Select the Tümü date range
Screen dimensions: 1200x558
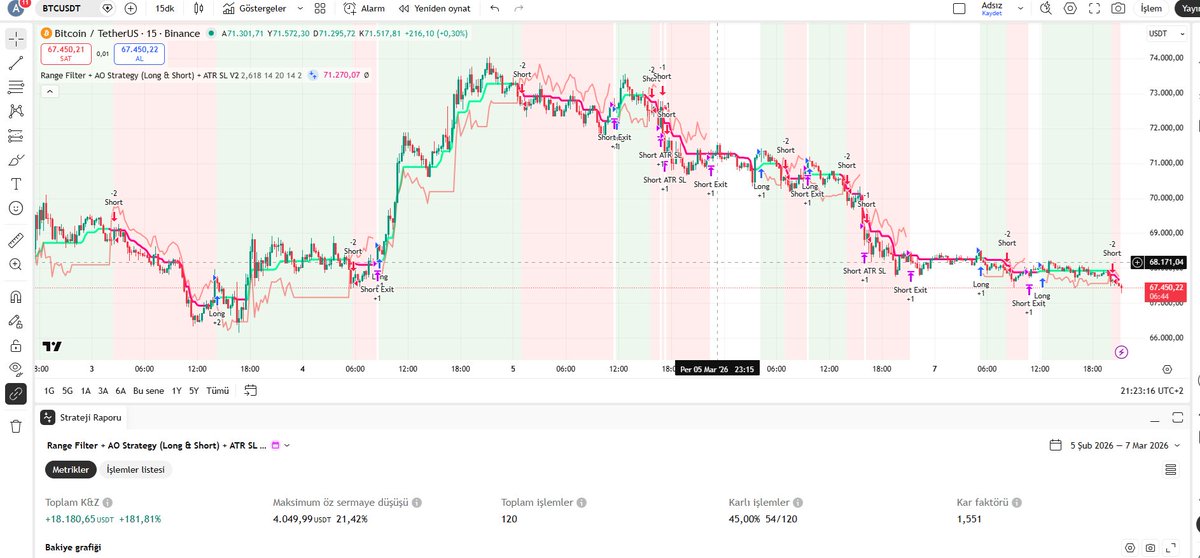pos(217,390)
